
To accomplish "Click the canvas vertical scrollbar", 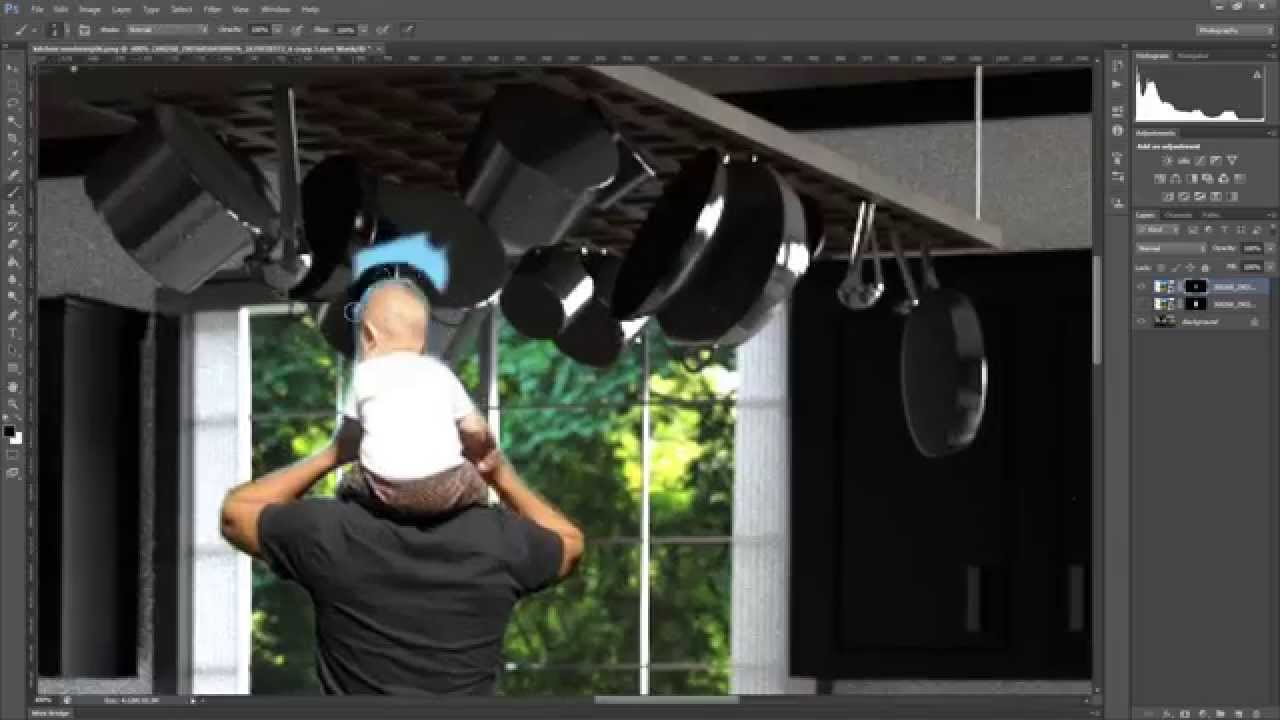I will pos(1097,310).
